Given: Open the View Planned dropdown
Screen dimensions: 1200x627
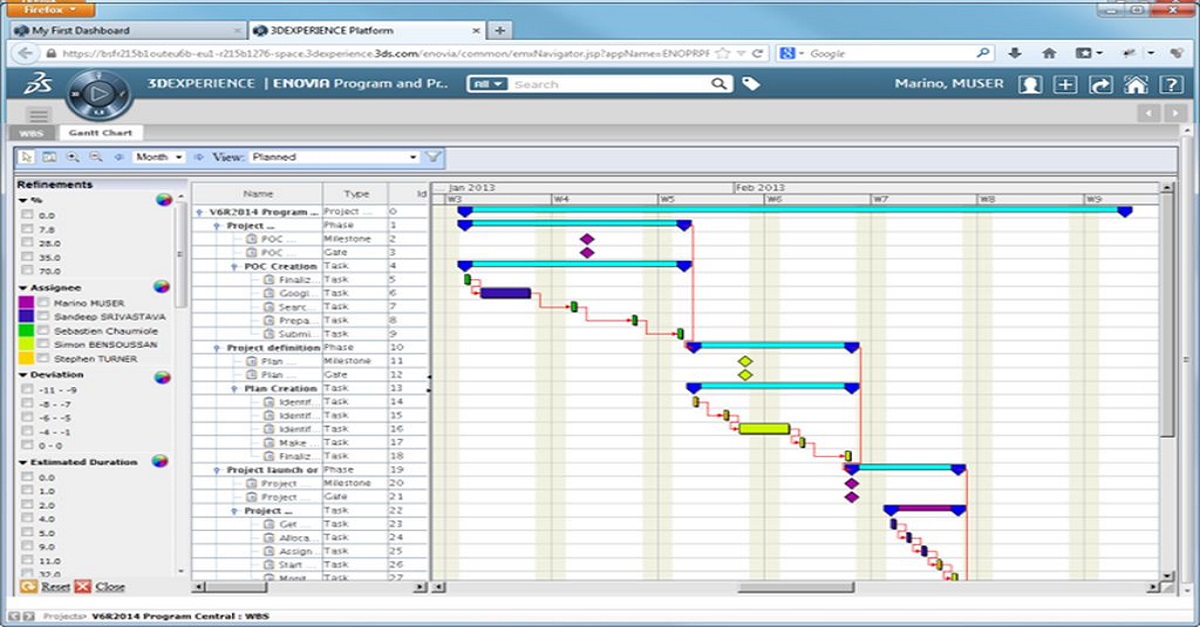Looking at the screenshot, I should (x=333, y=157).
